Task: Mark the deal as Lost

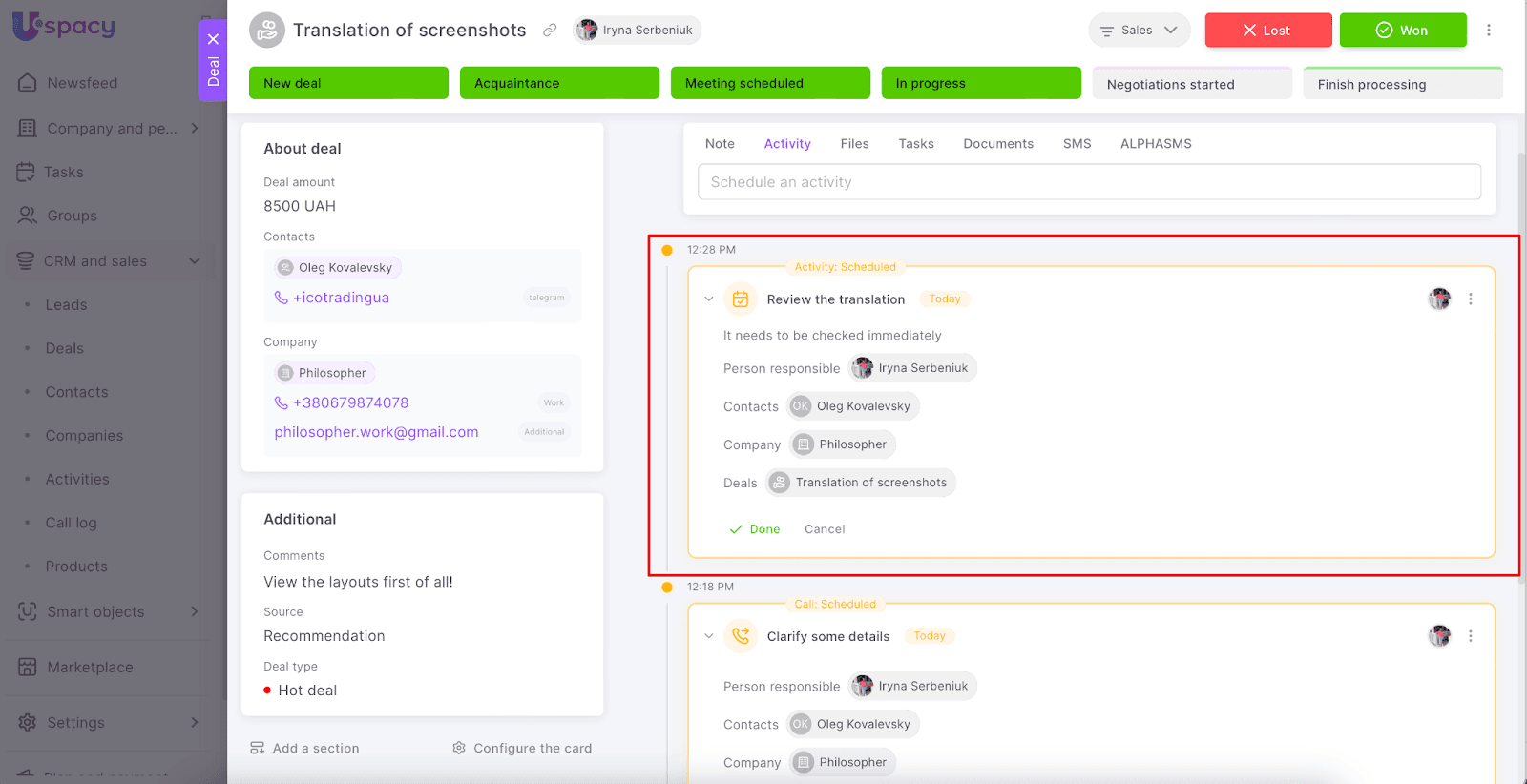Action: click(1267, 31)
